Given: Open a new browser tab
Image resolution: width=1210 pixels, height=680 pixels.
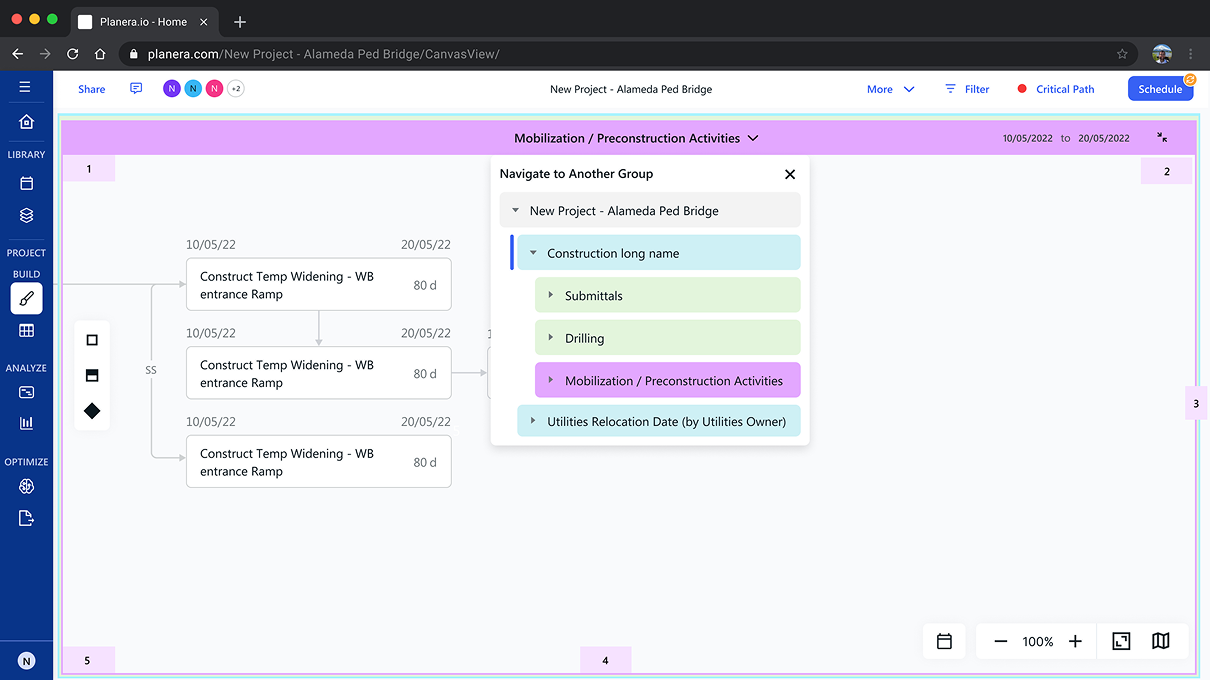Looking at the screenshot, I should (240, 21).
